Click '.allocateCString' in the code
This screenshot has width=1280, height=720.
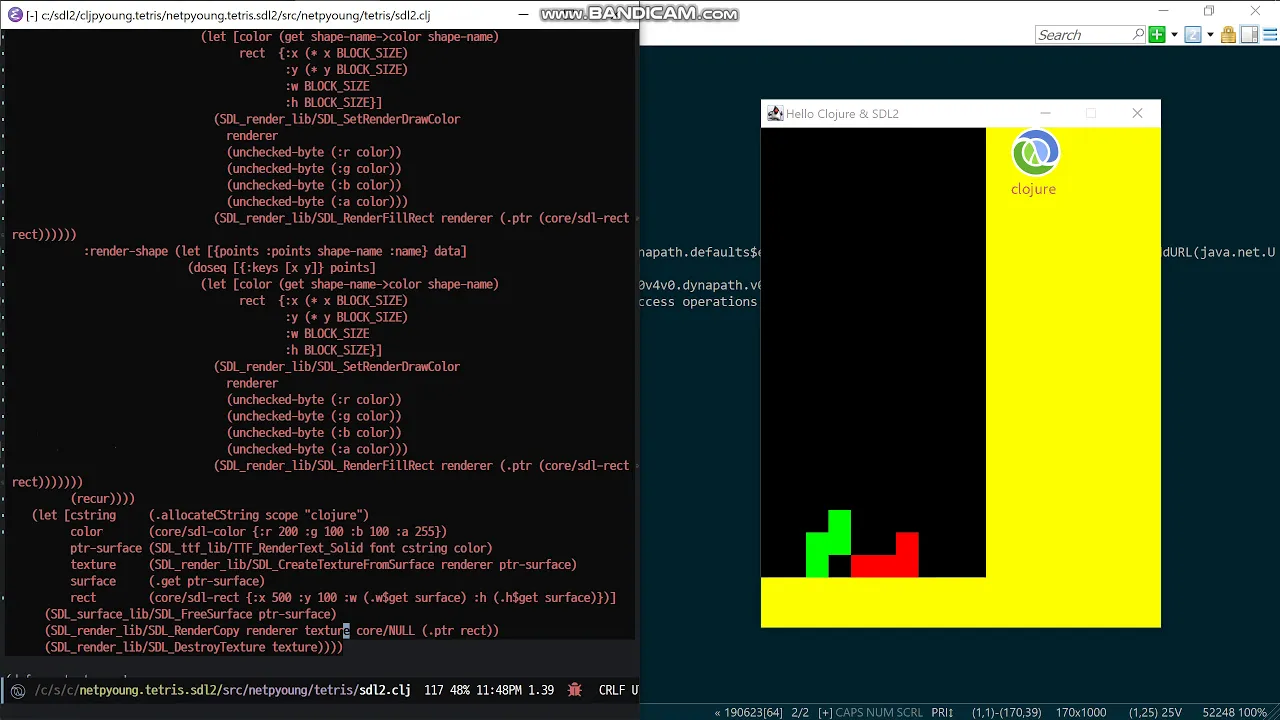coord(206,515)
